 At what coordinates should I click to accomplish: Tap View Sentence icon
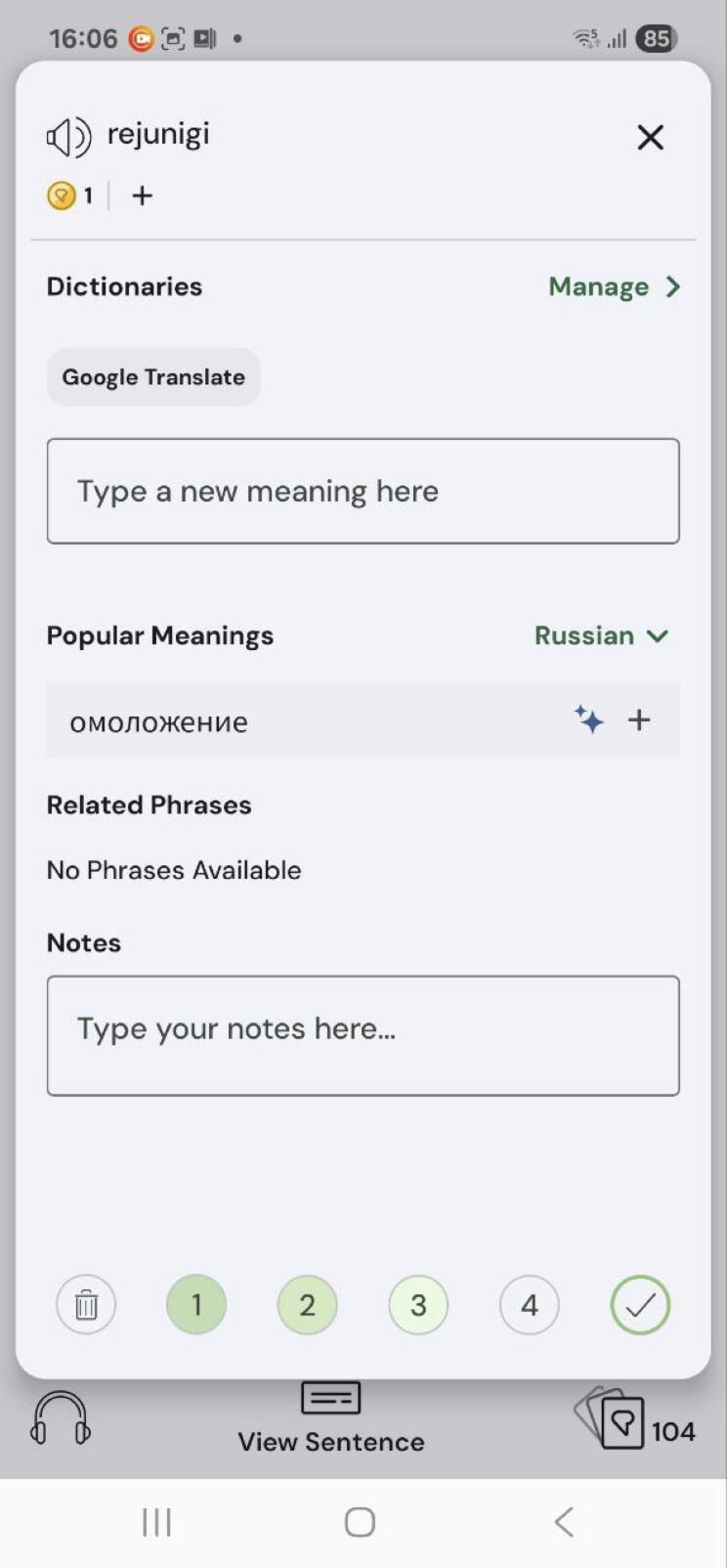point(331,1398)
